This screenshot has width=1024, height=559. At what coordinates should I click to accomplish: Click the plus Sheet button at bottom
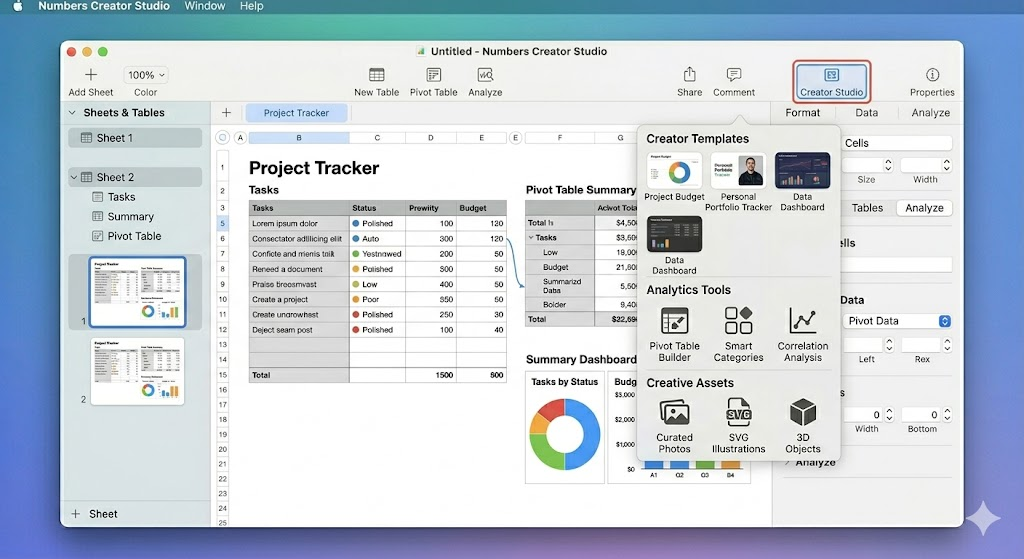click(x=95, y=514)
